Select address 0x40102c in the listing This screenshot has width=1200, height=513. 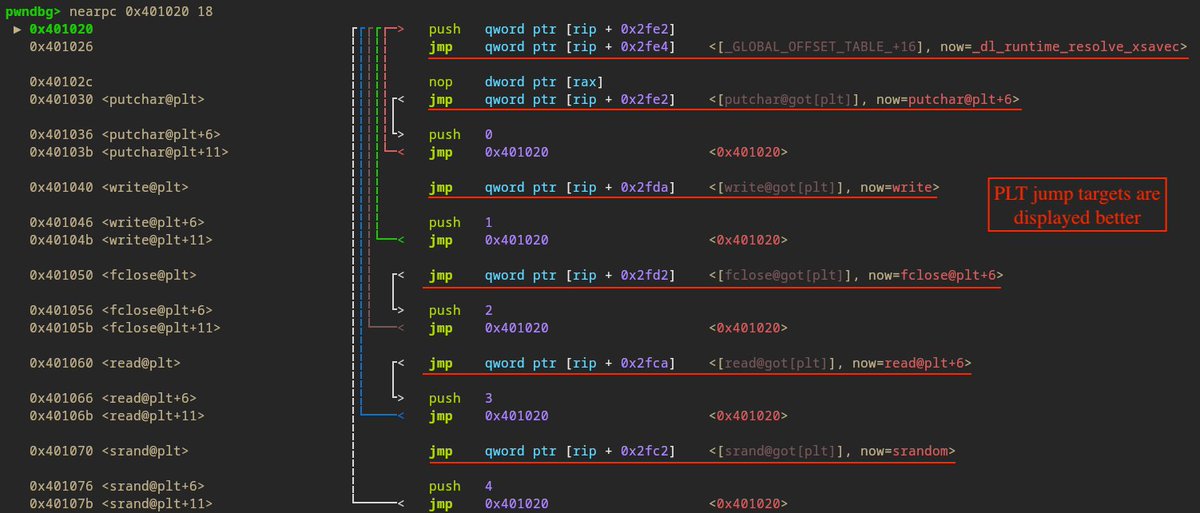point(61,82)
